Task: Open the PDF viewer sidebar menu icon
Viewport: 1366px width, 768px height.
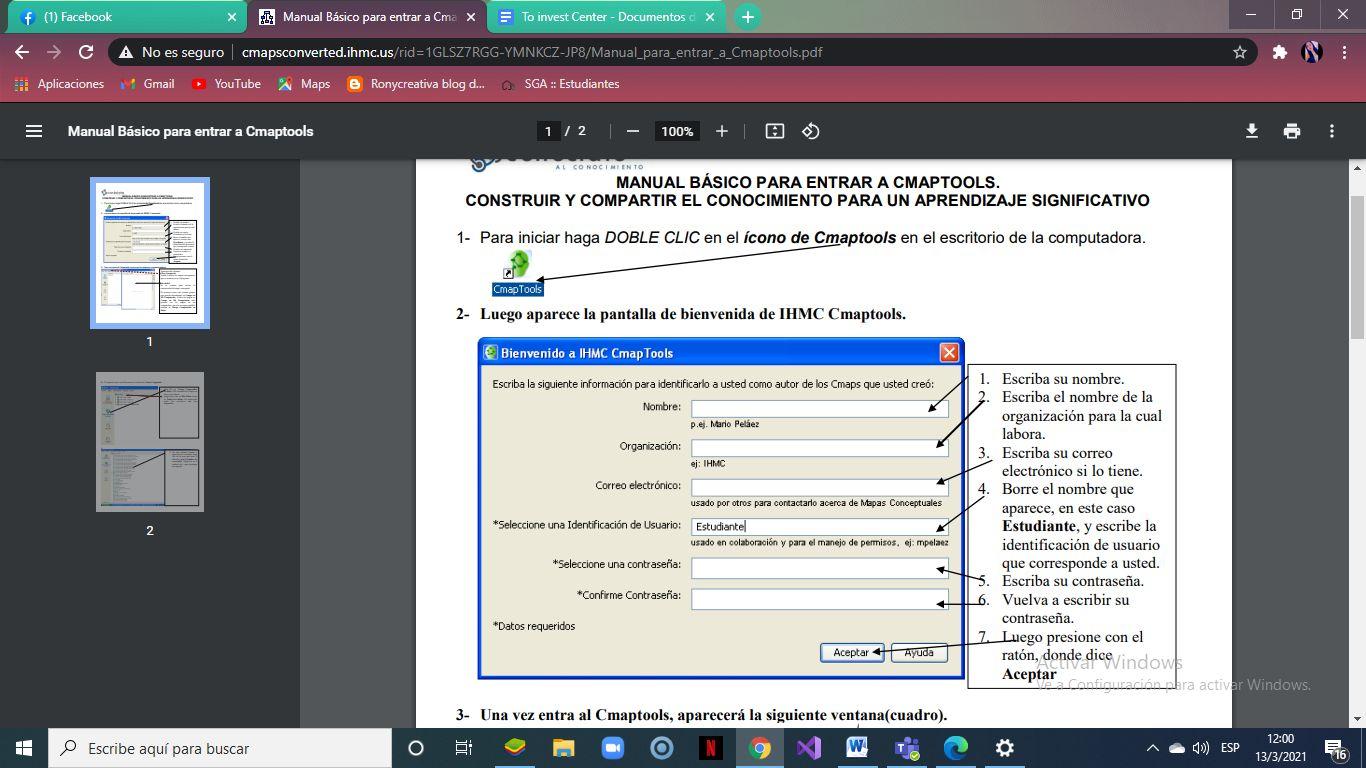Action: pos(34,131)
